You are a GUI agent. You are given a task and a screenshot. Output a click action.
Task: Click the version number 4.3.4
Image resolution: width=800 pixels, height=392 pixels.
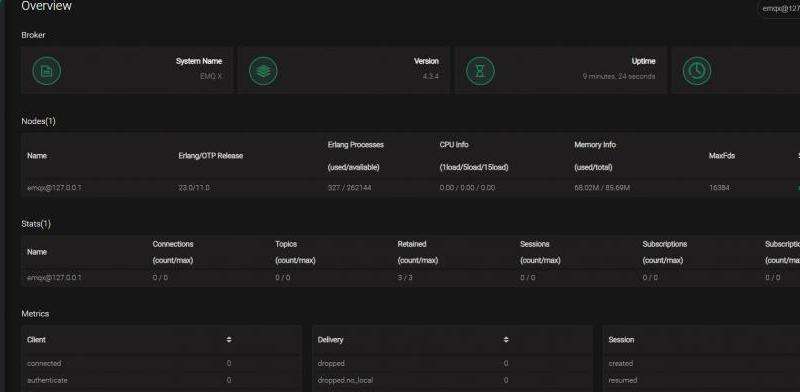click(431, 76)
